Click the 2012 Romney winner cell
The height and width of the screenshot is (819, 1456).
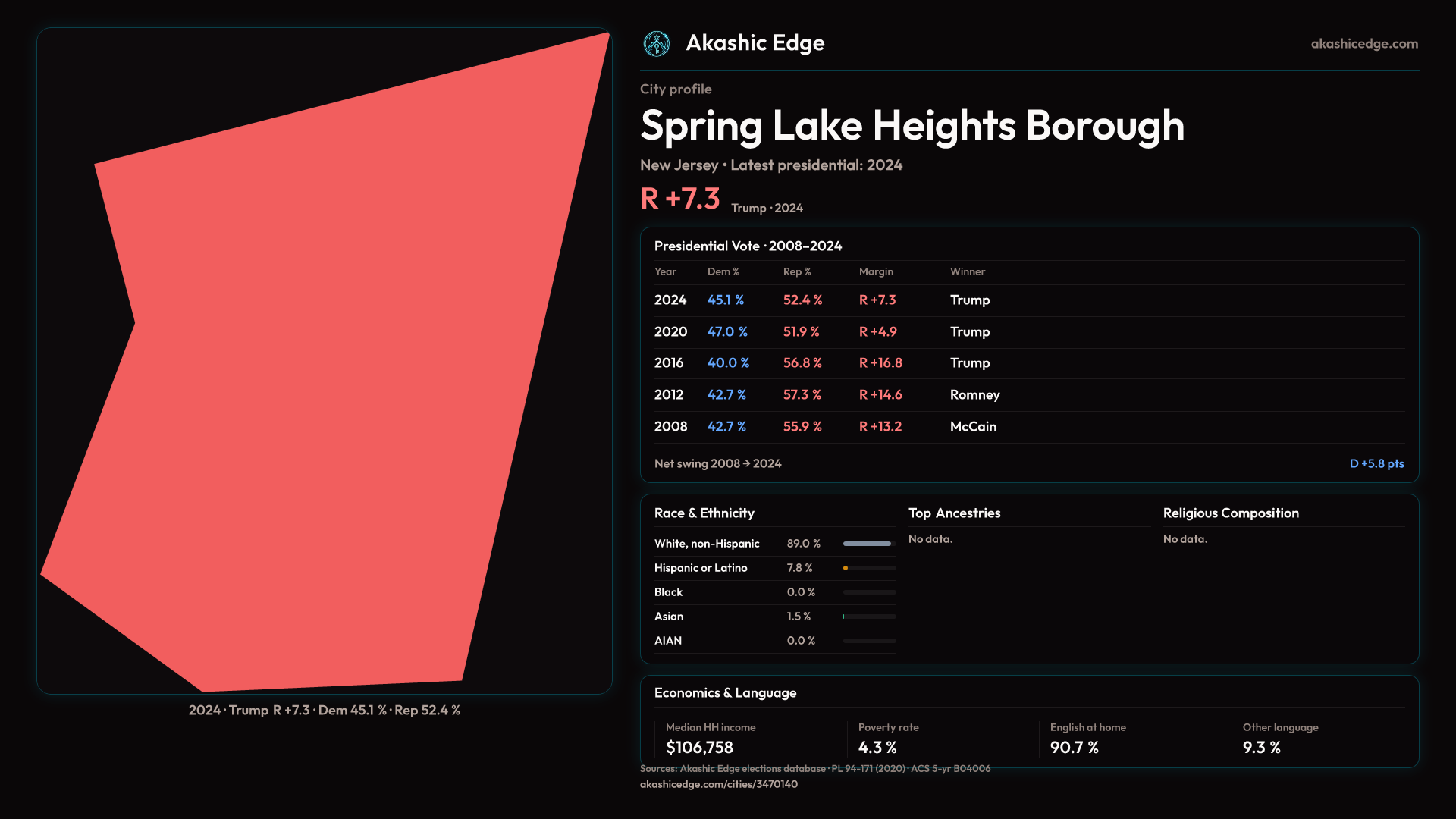click(x=974, y=395)
